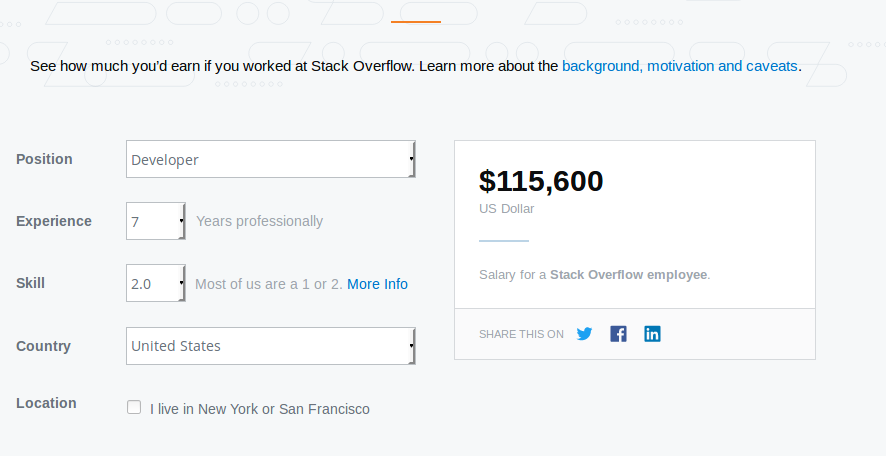Click the Experience field label
Image resolution: width=886 pixels, height=456 pixels.
(x=54, y=221)
